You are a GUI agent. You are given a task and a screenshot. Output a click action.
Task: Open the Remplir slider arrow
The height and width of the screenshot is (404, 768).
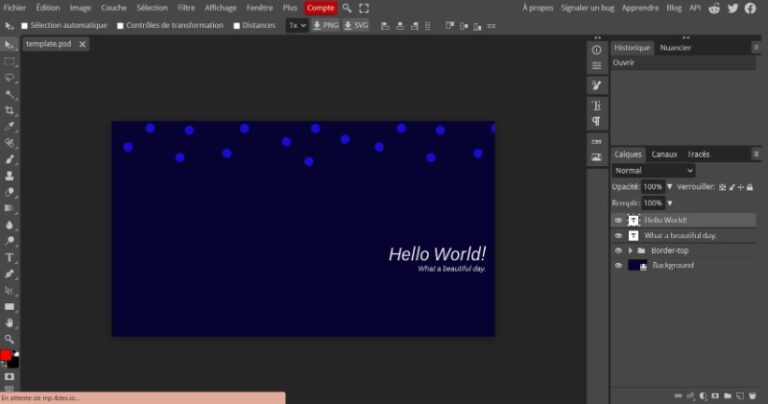[x=670, y=203]
